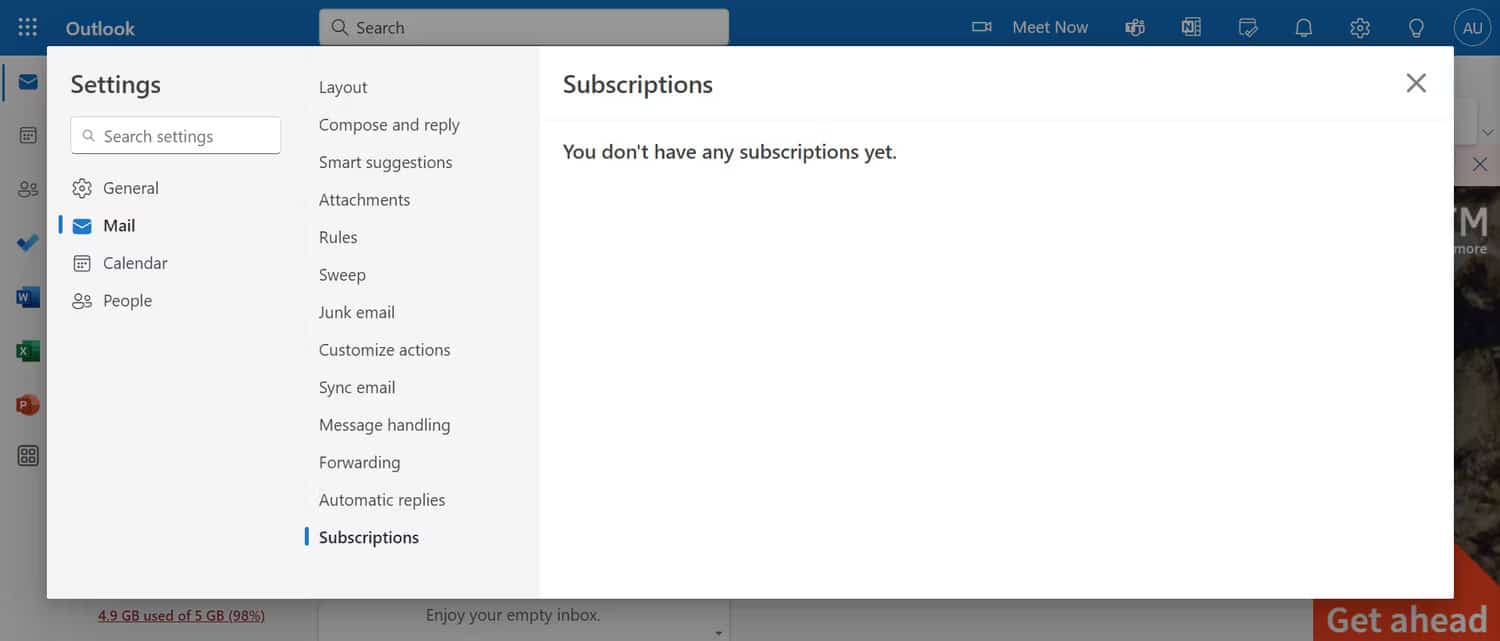Close the Settings dialog
The width and height of the screenshot is (1500, 641).
pos(1416,83)
